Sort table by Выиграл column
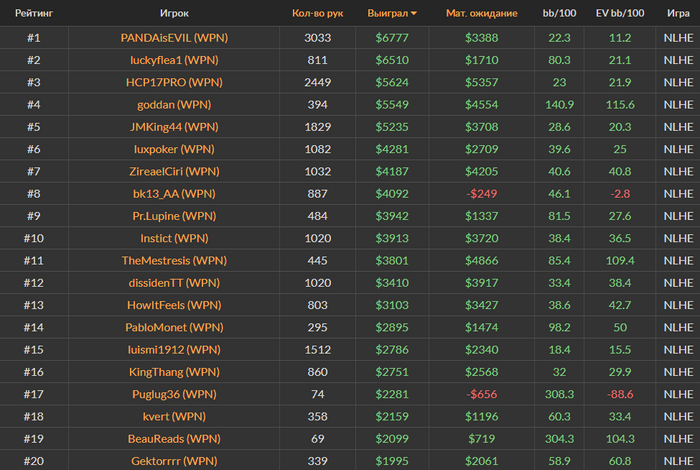 pos(388,13)
